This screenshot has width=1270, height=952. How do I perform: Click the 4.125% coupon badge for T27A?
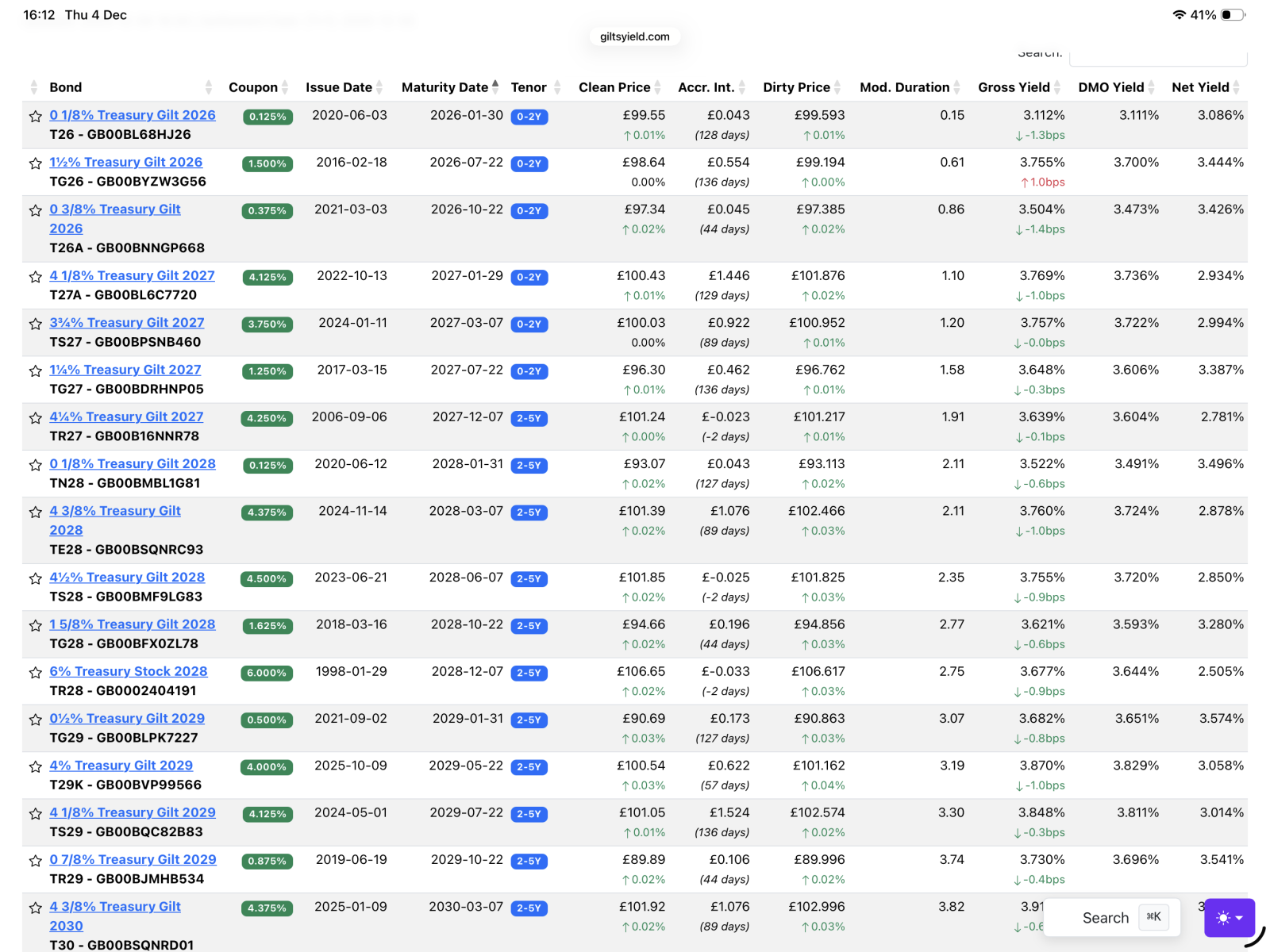point(267,277)
